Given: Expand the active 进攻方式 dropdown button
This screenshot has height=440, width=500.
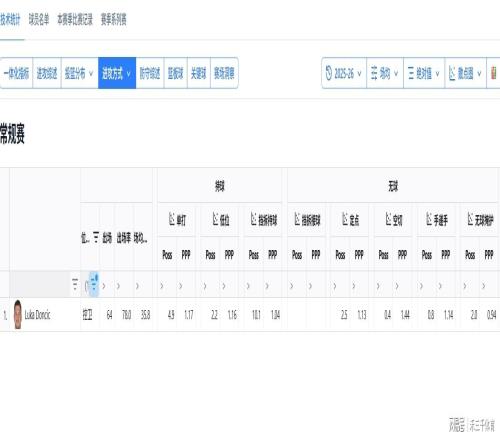Looking at the screenshot, I should 117,73.
